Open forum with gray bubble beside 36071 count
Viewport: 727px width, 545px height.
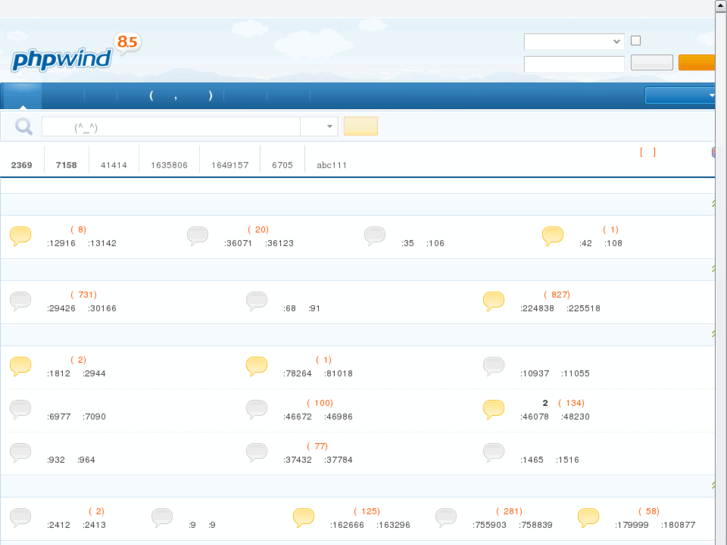click(x=198, y=236)
